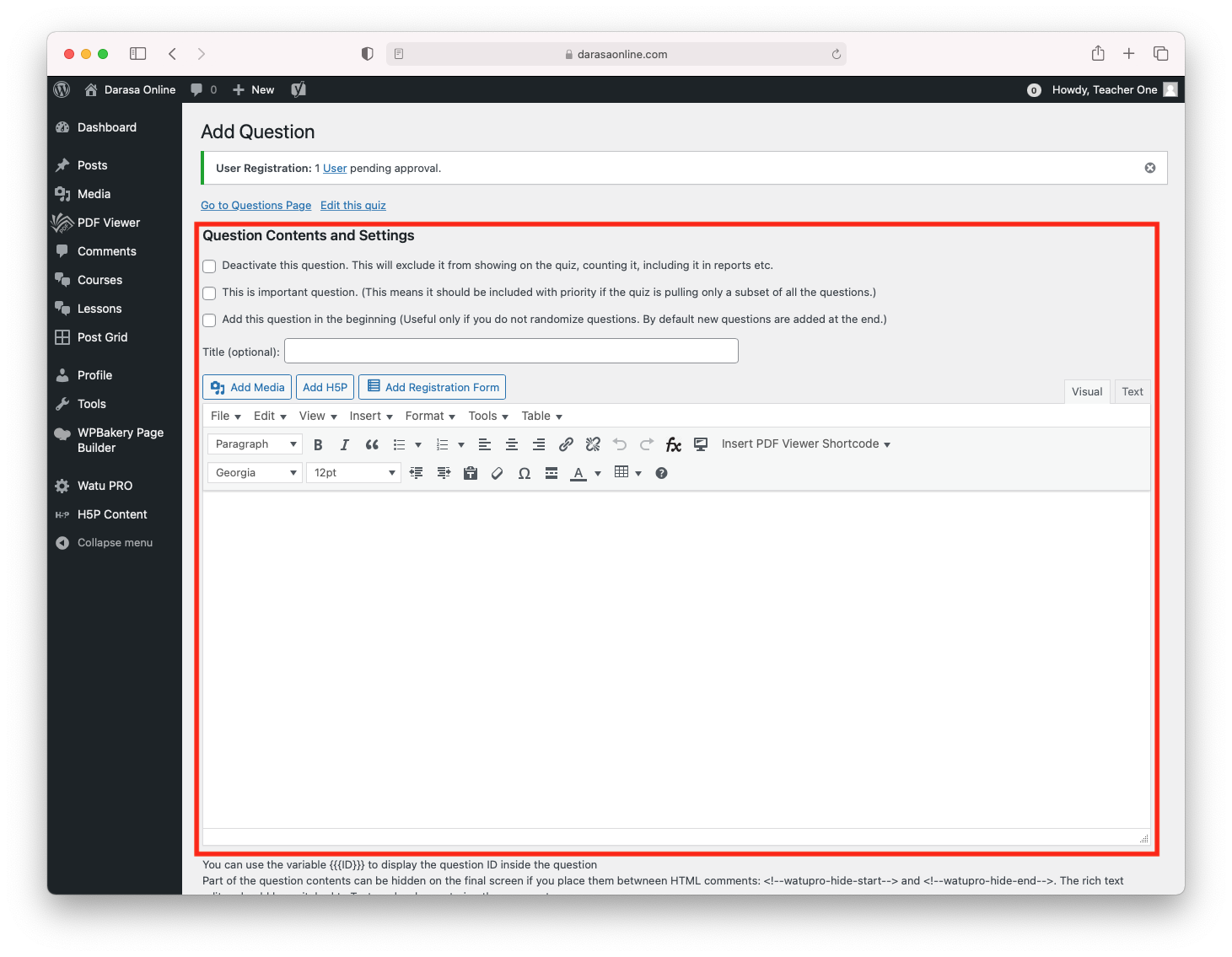This screenshot has width=1232, height=957.
Task: Enable 'This is important question' checkbox
Action: click(209, 293)
